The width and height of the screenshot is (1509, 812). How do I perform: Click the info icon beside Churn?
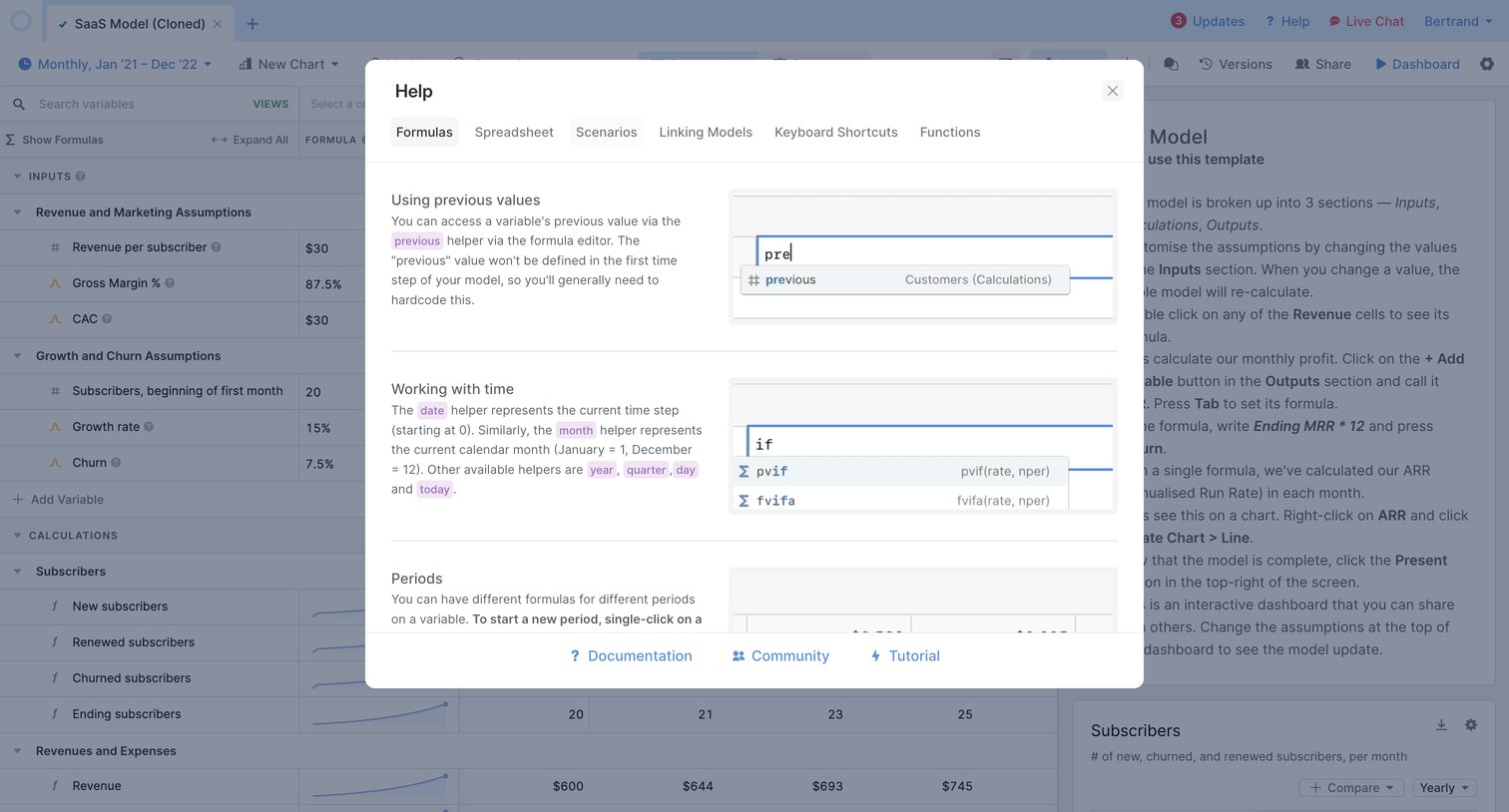(116, 463)
